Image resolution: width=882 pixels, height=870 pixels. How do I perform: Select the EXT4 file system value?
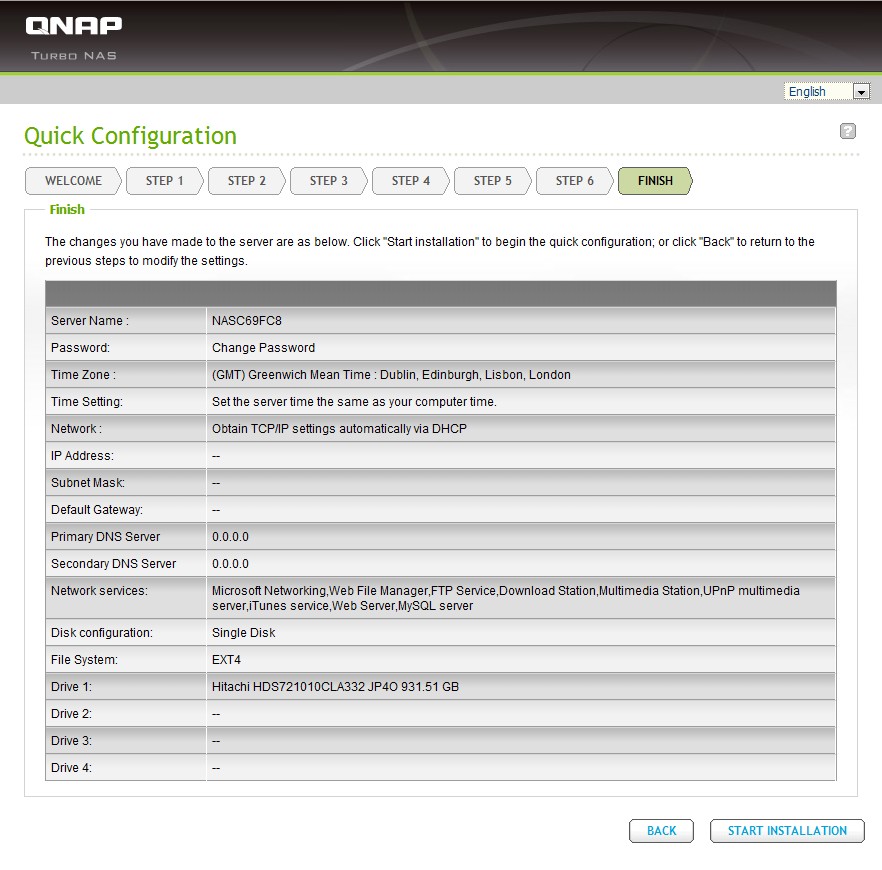point(226,660)
